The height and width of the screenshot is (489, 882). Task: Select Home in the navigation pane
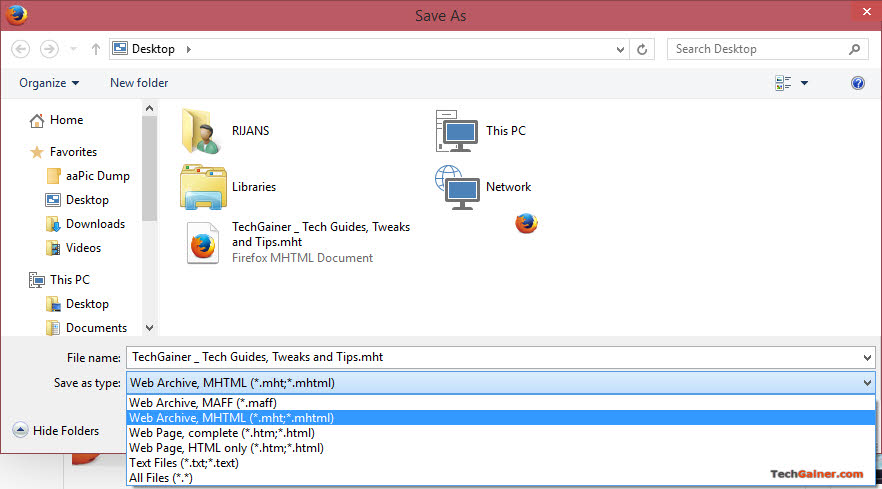tap(56, 120)
